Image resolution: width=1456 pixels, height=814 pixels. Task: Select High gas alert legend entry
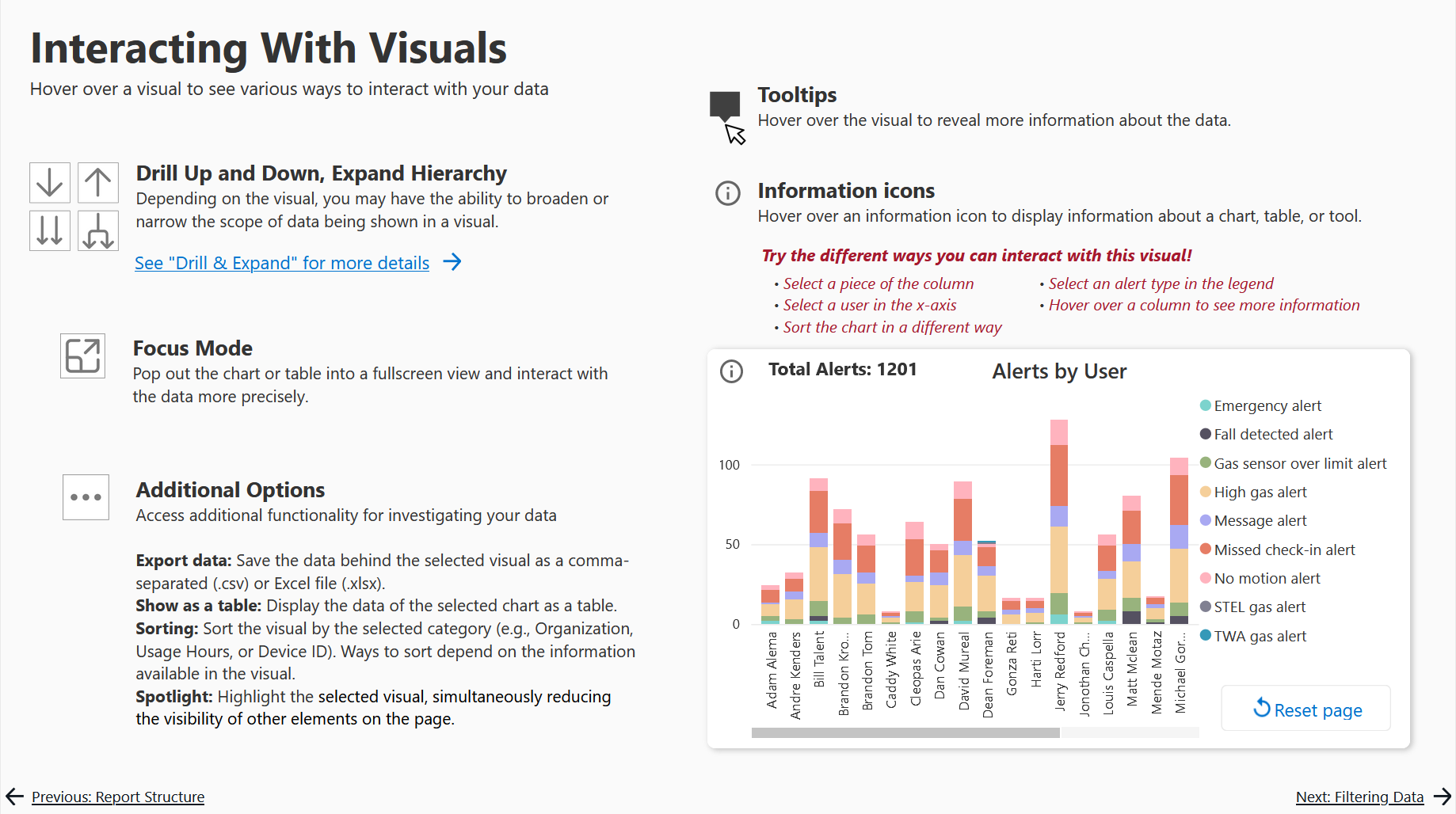coord(1260,493)
